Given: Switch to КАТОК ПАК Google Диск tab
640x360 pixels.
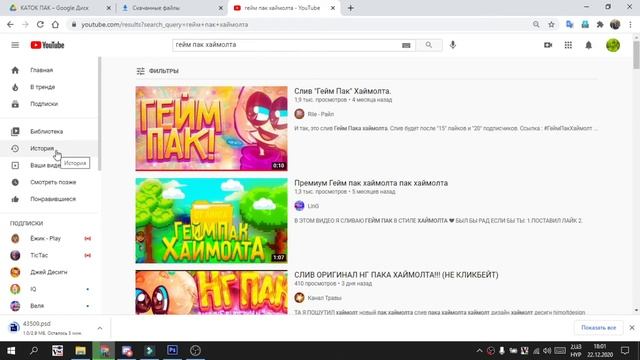Looking at the screenshot, I should pos(58,8).
